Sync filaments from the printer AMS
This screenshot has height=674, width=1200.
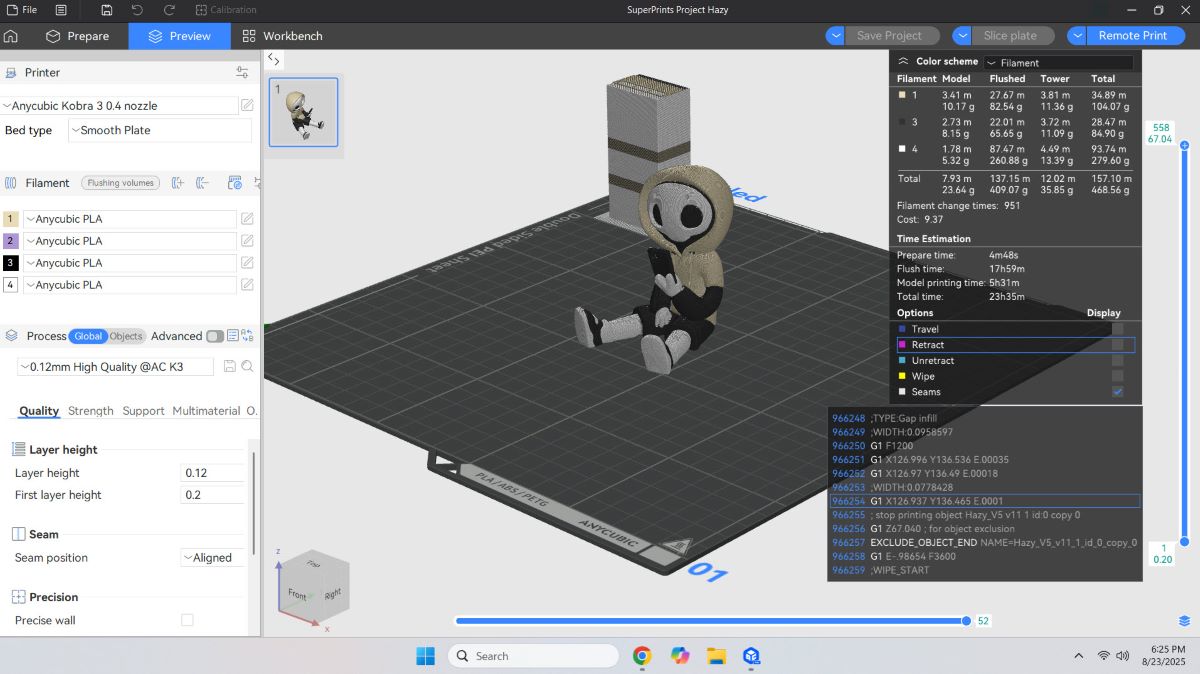pos(235,183)
